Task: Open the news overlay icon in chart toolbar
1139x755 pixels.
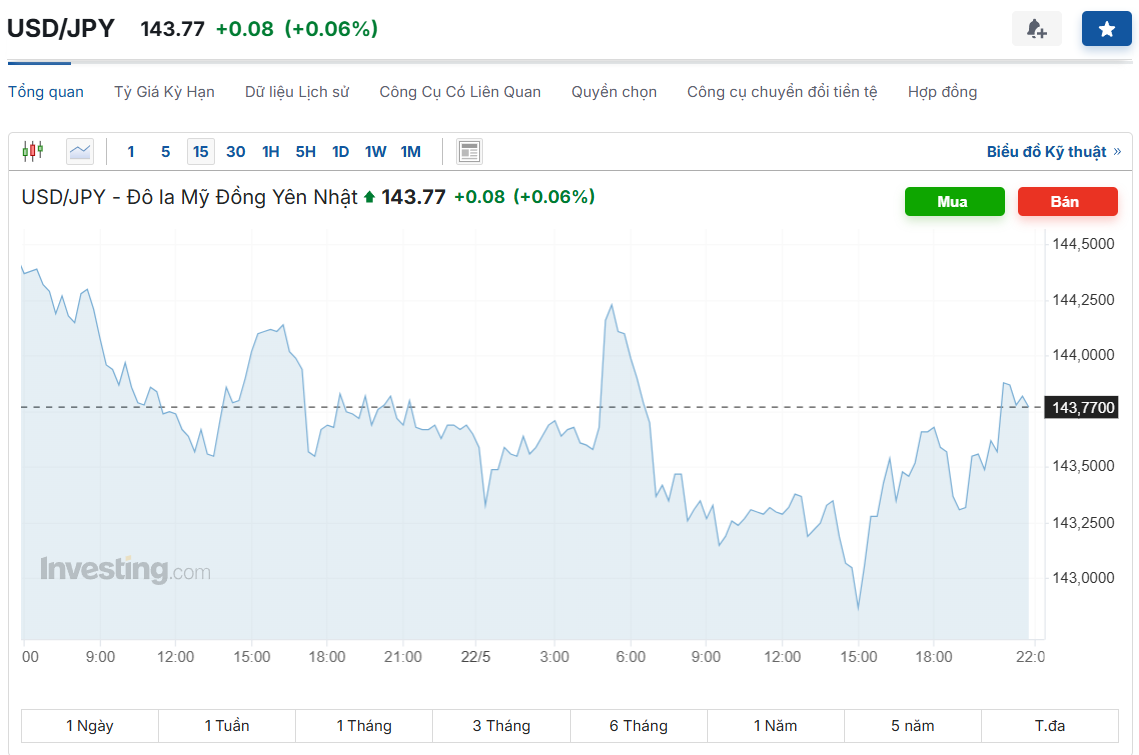Action: coord(469,152)
